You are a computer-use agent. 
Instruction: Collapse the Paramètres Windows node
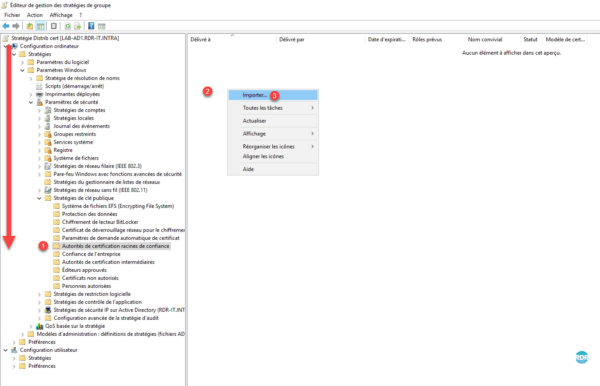click(23, 70)
